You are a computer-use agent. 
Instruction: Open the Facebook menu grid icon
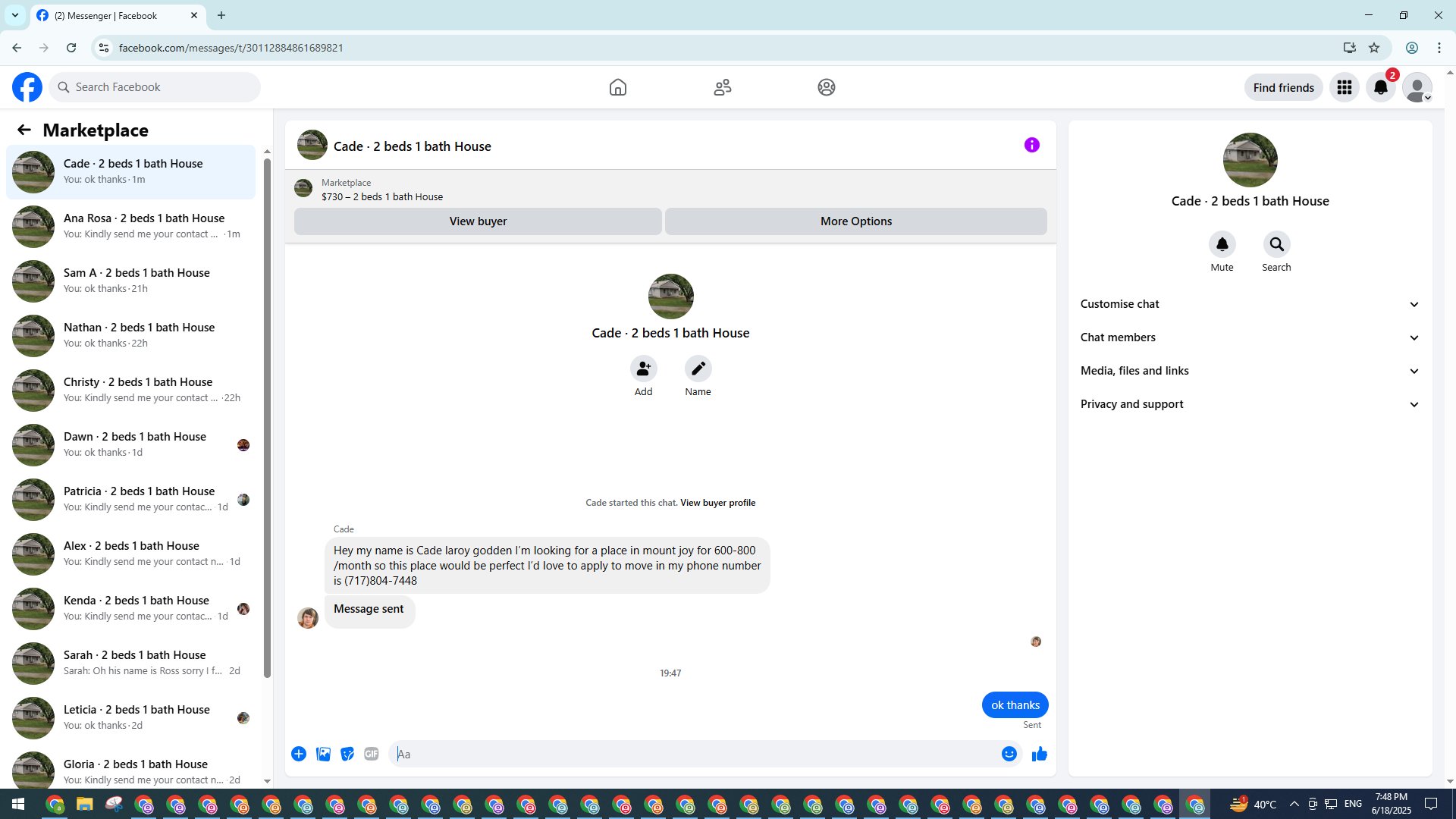click(1345, 87)
